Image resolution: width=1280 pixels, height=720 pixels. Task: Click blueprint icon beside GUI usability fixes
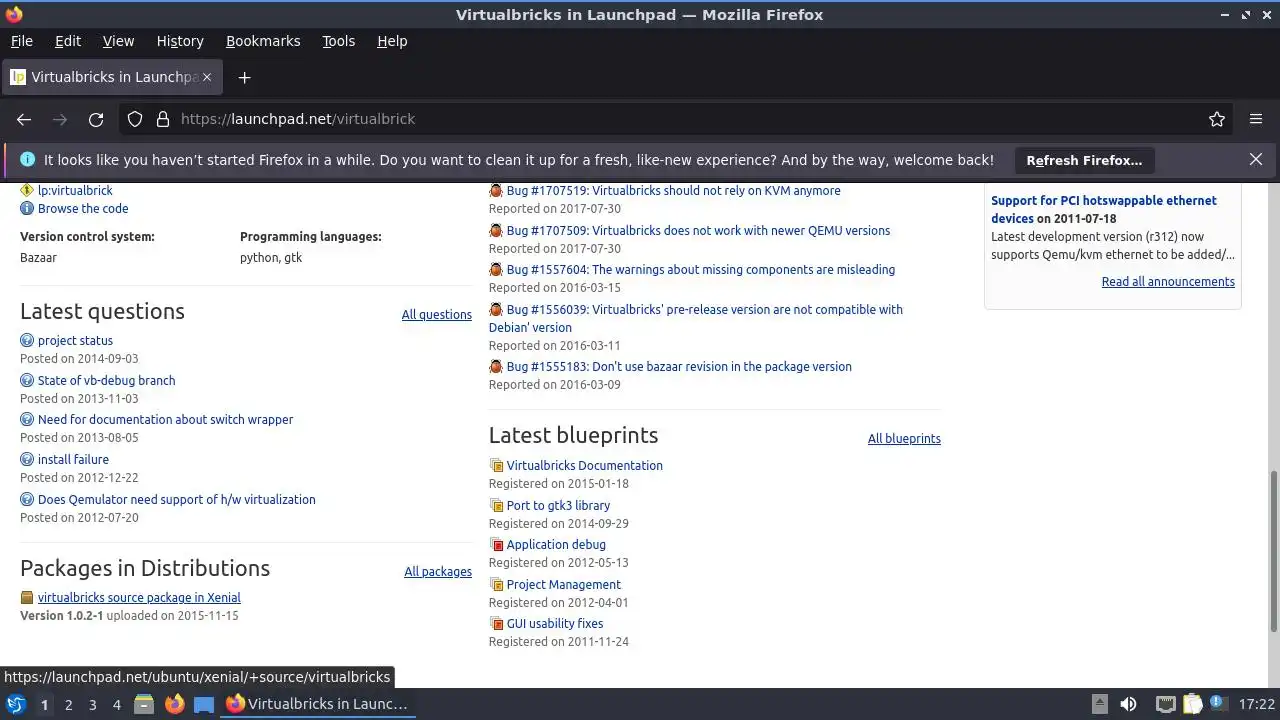[496, 624]
